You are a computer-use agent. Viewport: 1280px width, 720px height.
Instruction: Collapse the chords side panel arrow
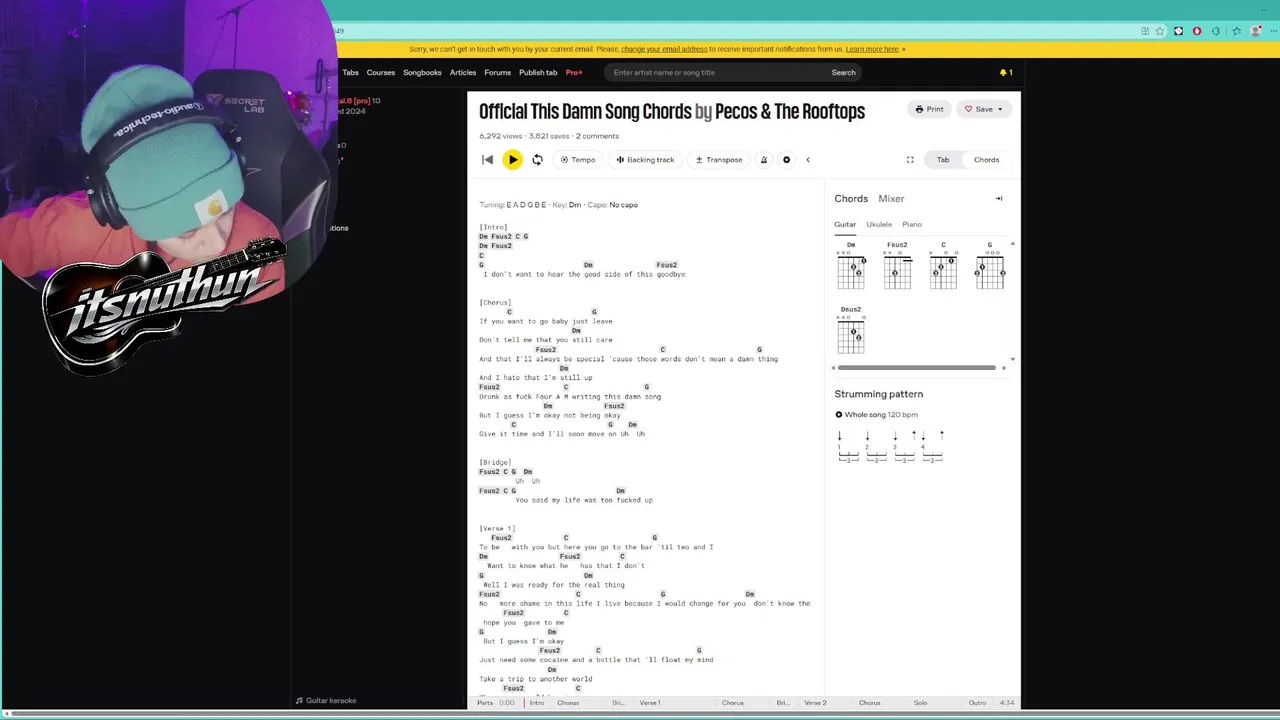(x=998, y=199)
